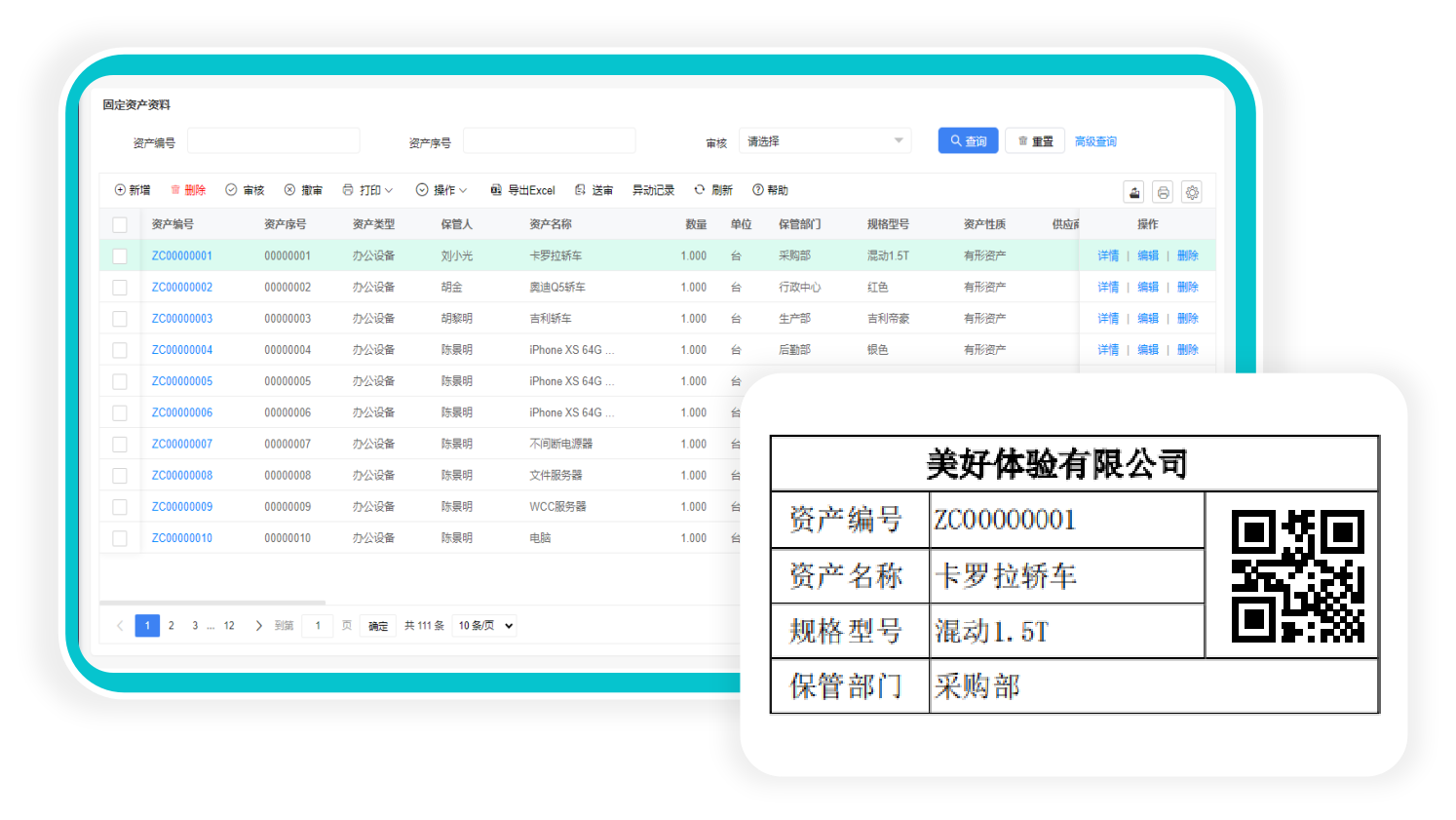Click the 撤审 revoke icon in toolbar
This screenshot has width=1456, height=820.
point(290,190)
